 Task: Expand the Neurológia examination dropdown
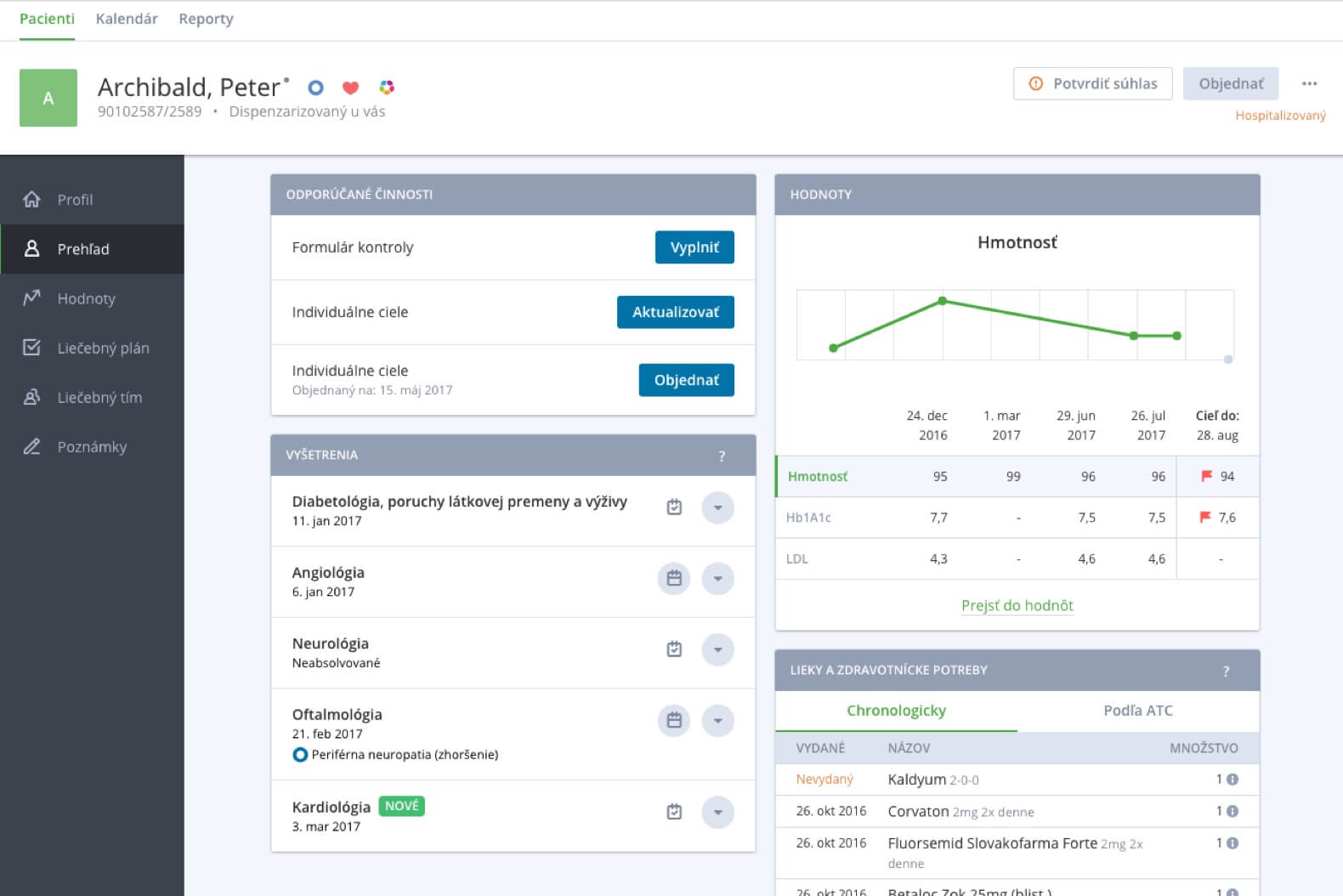tap(717, 649)
